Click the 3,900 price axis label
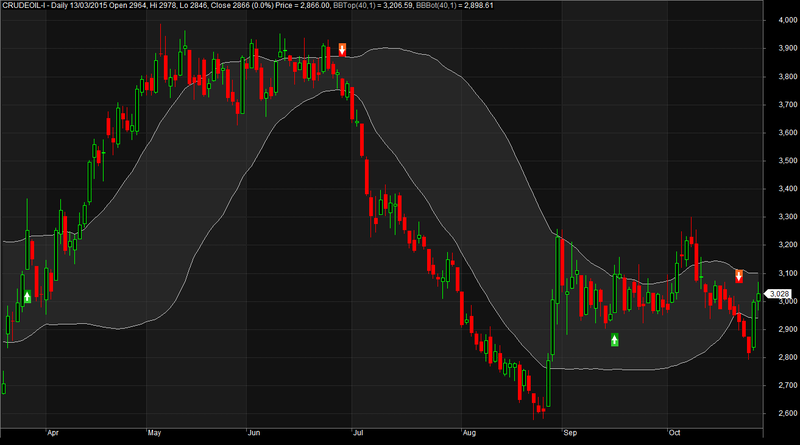 788,48
